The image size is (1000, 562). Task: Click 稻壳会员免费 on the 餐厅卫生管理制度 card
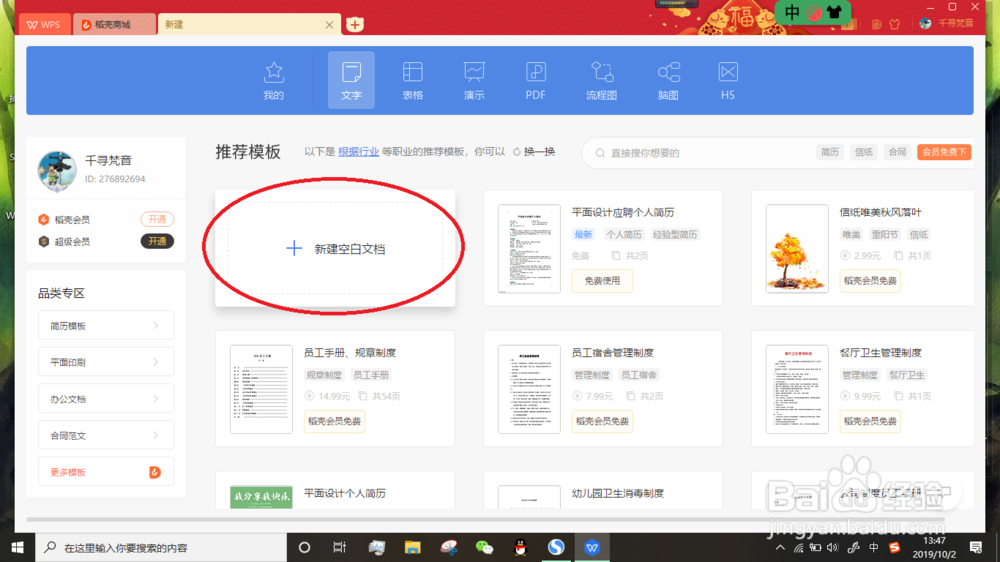click(870, 421)
